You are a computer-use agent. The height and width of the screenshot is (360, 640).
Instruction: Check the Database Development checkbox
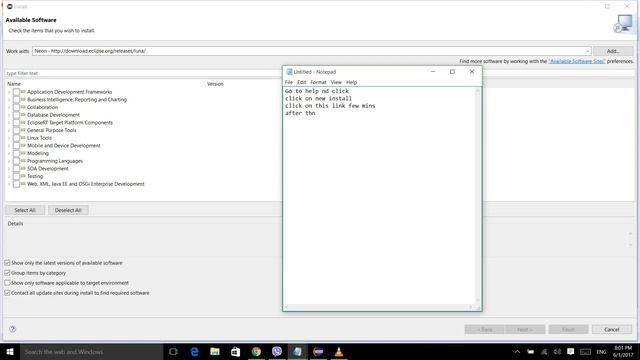pyautogui.click(x=16, y=115)
